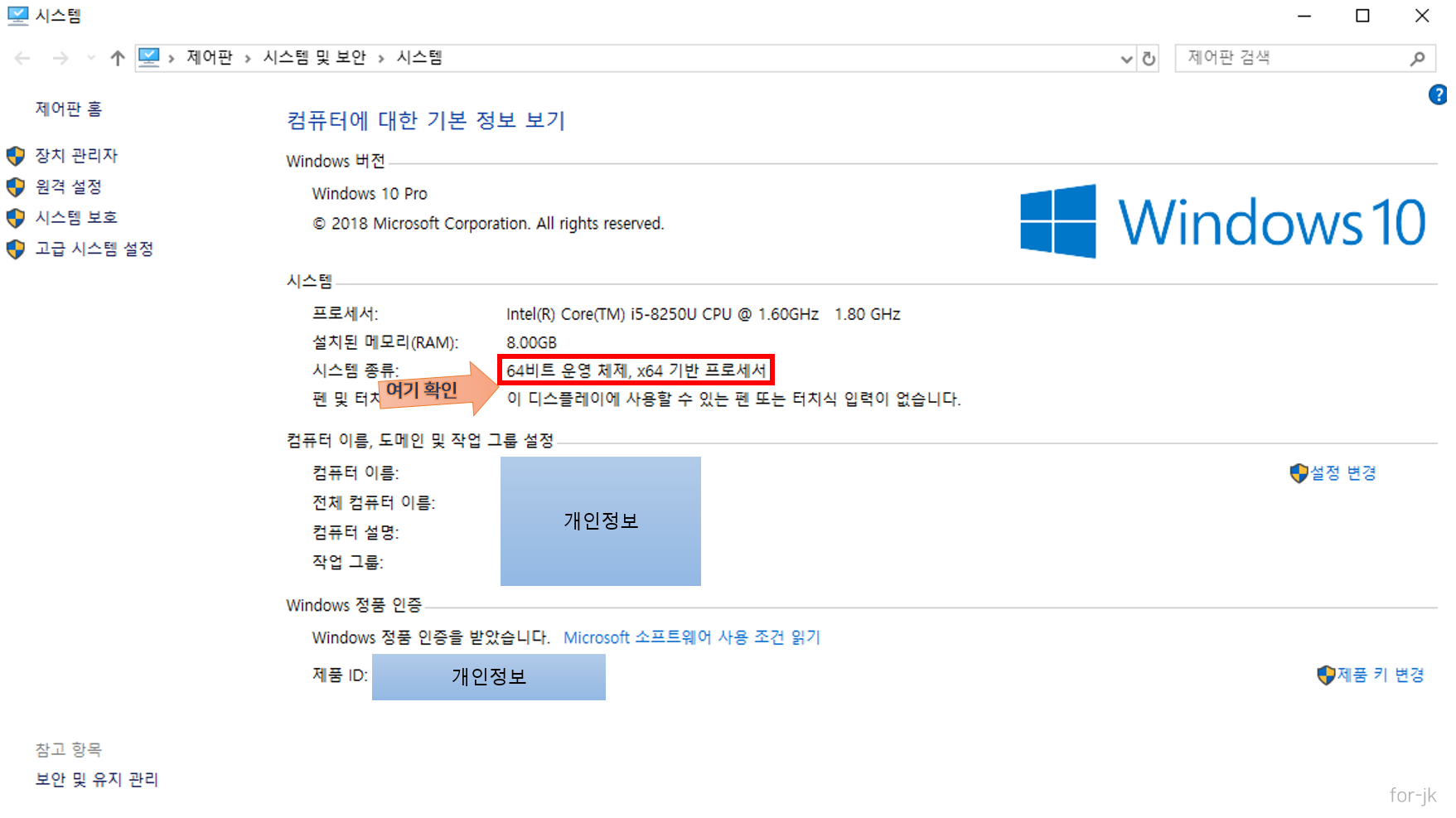Go back using the back arrow
The image size is (1456, 818).
click(22, 58)
